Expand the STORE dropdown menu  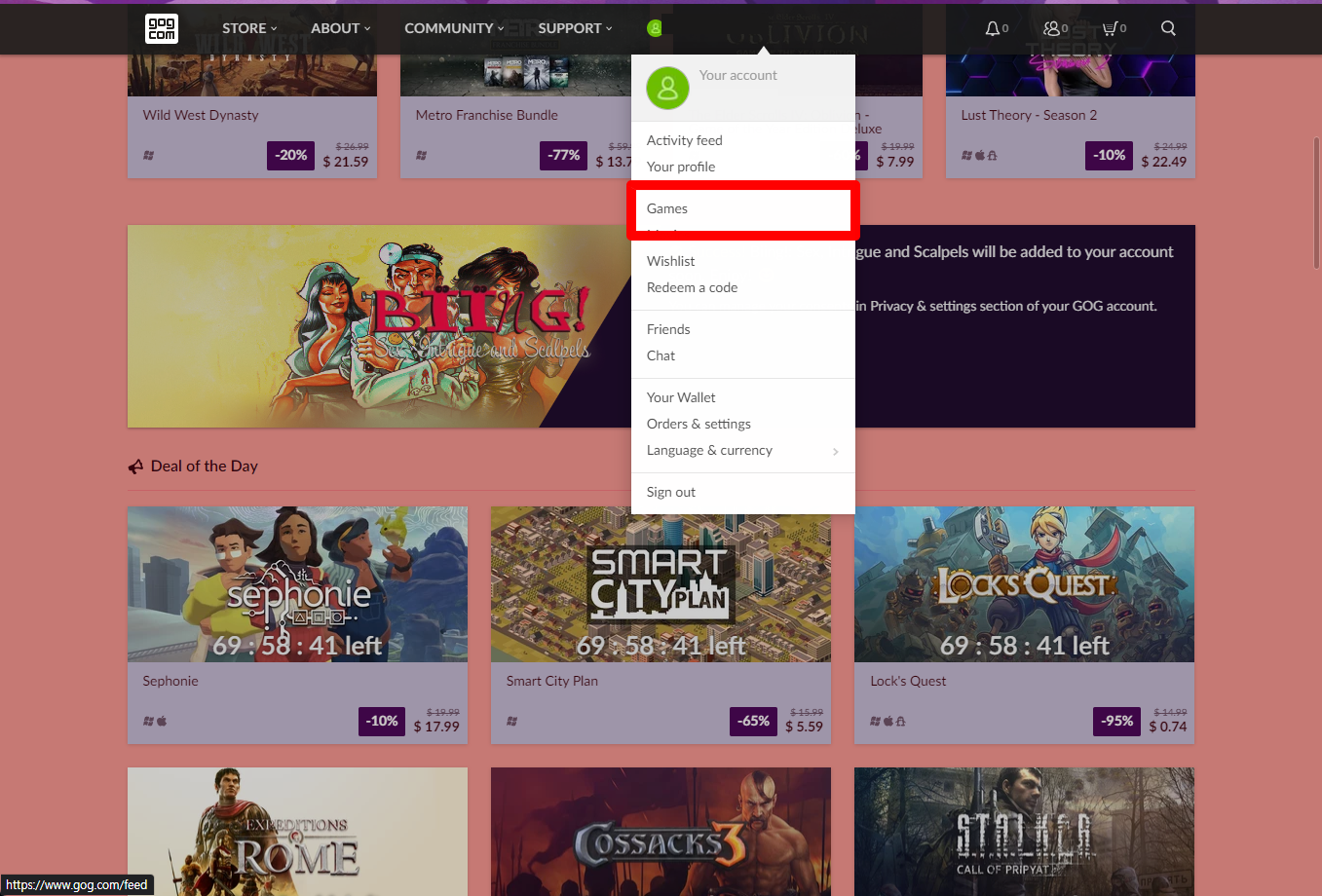point(249,28)
